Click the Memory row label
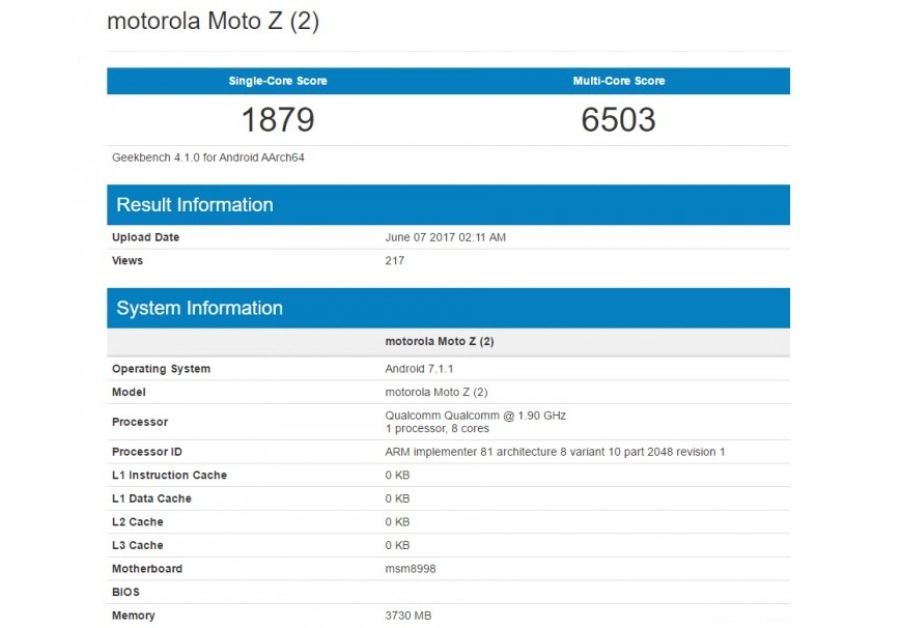 pyautogui.click(x=133, y=616)
